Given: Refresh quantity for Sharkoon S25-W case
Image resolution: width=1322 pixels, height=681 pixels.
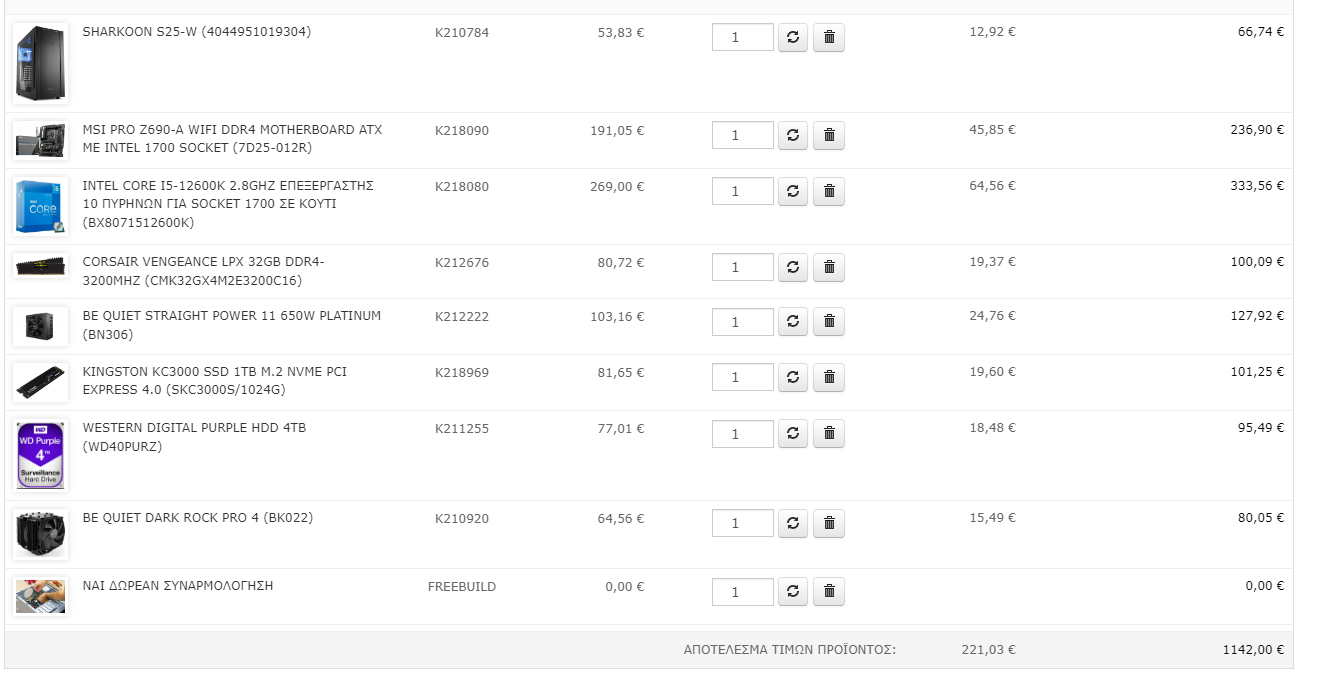Looking at the screenshot, I should (x=793, y=38).
